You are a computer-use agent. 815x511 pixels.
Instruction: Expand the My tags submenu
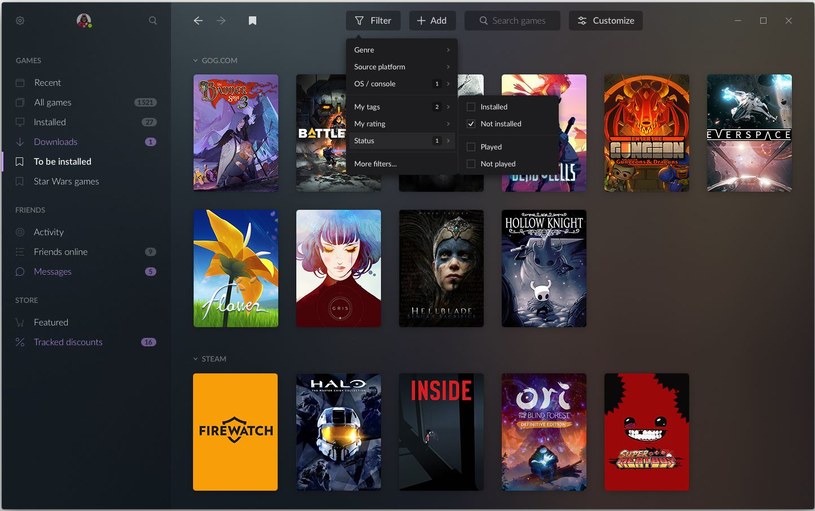[x=402, y=107]
